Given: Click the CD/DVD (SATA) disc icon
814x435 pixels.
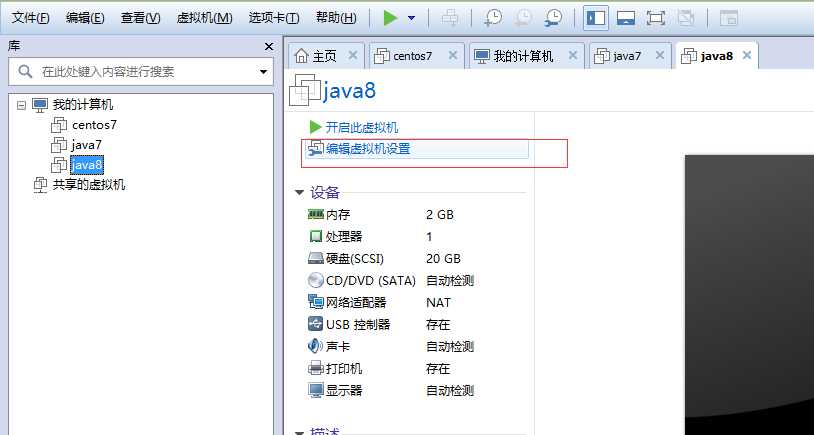Looking at the screenshot, I should 316,280.
